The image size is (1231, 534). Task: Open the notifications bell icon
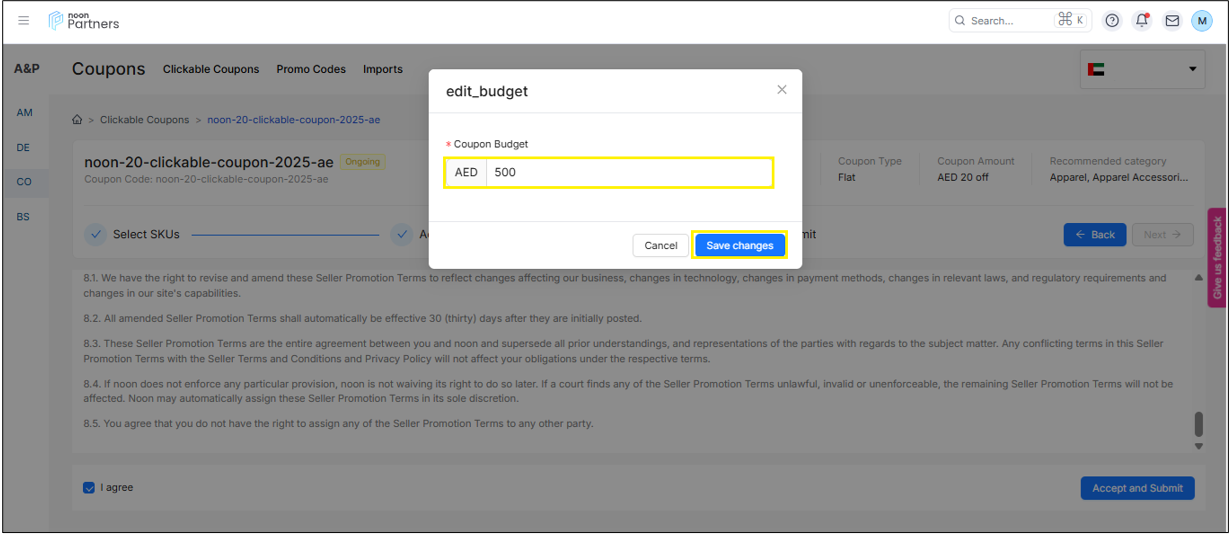[x=1142, y=20]
